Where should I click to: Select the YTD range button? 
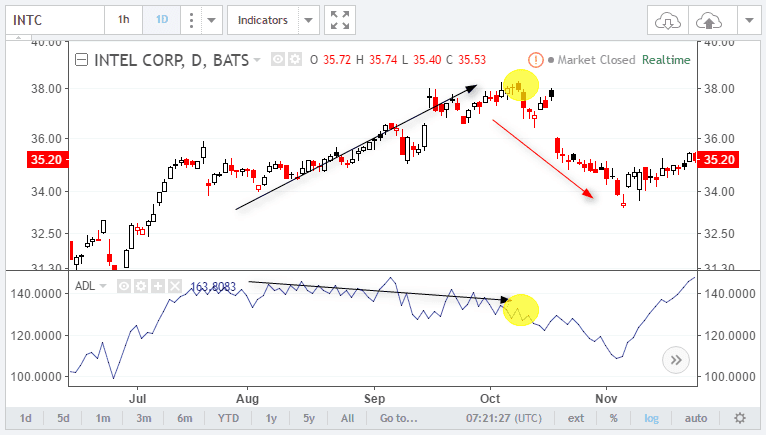tap(228, 418)
